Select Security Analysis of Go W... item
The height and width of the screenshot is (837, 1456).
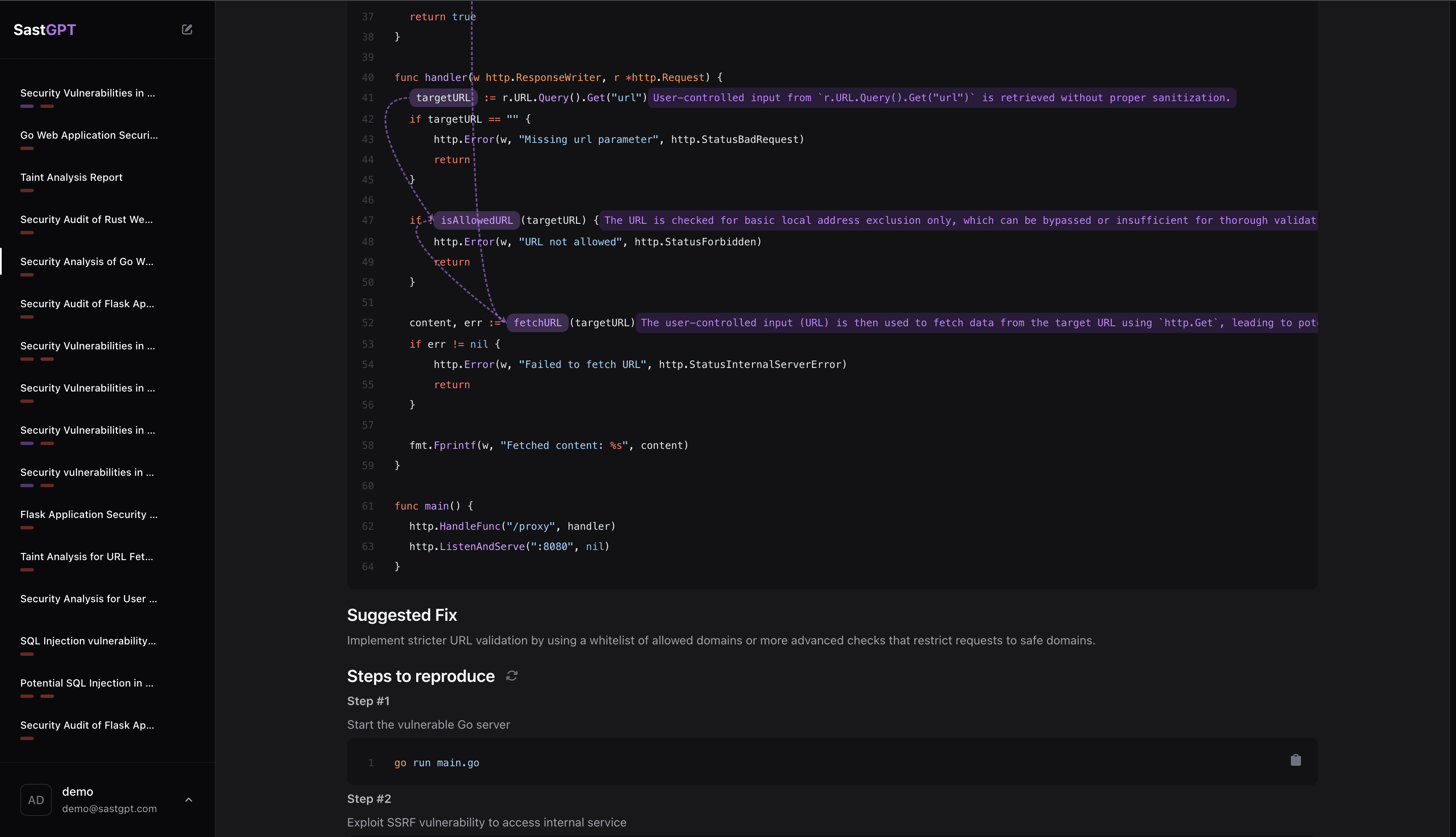pyautogui.click(x=87, y=262)
